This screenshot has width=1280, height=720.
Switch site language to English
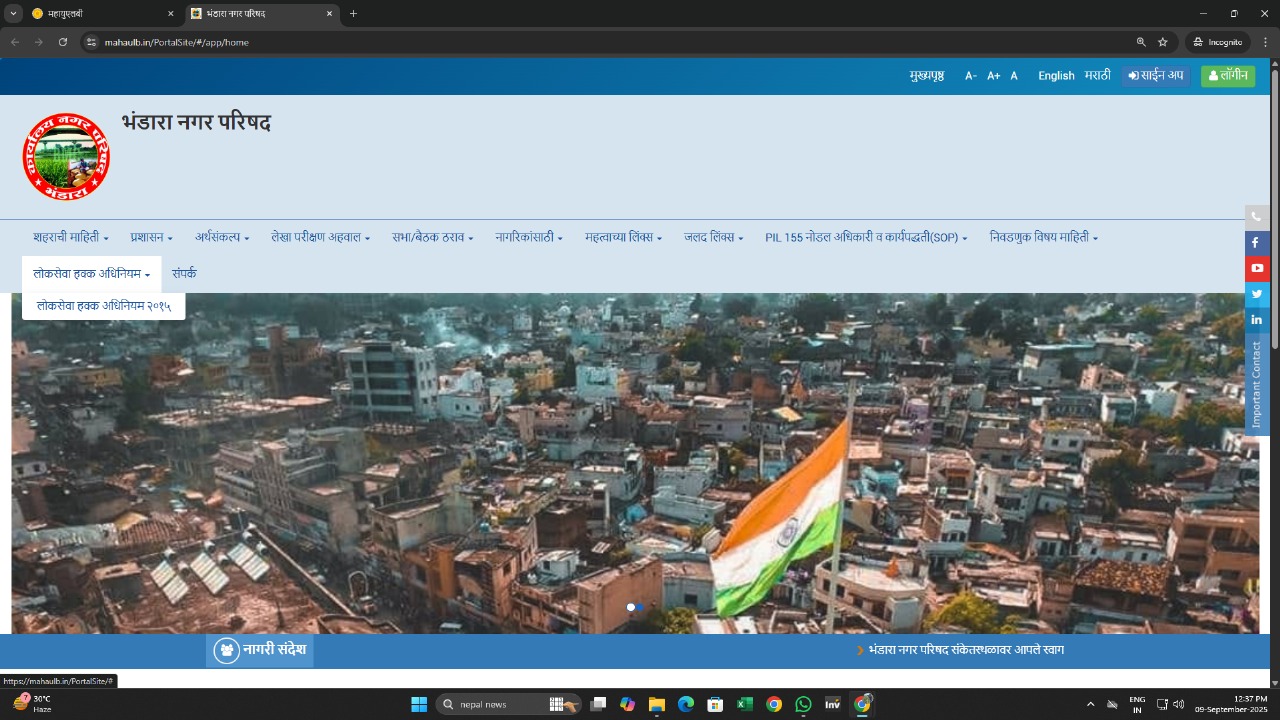tap(1056, 76)
